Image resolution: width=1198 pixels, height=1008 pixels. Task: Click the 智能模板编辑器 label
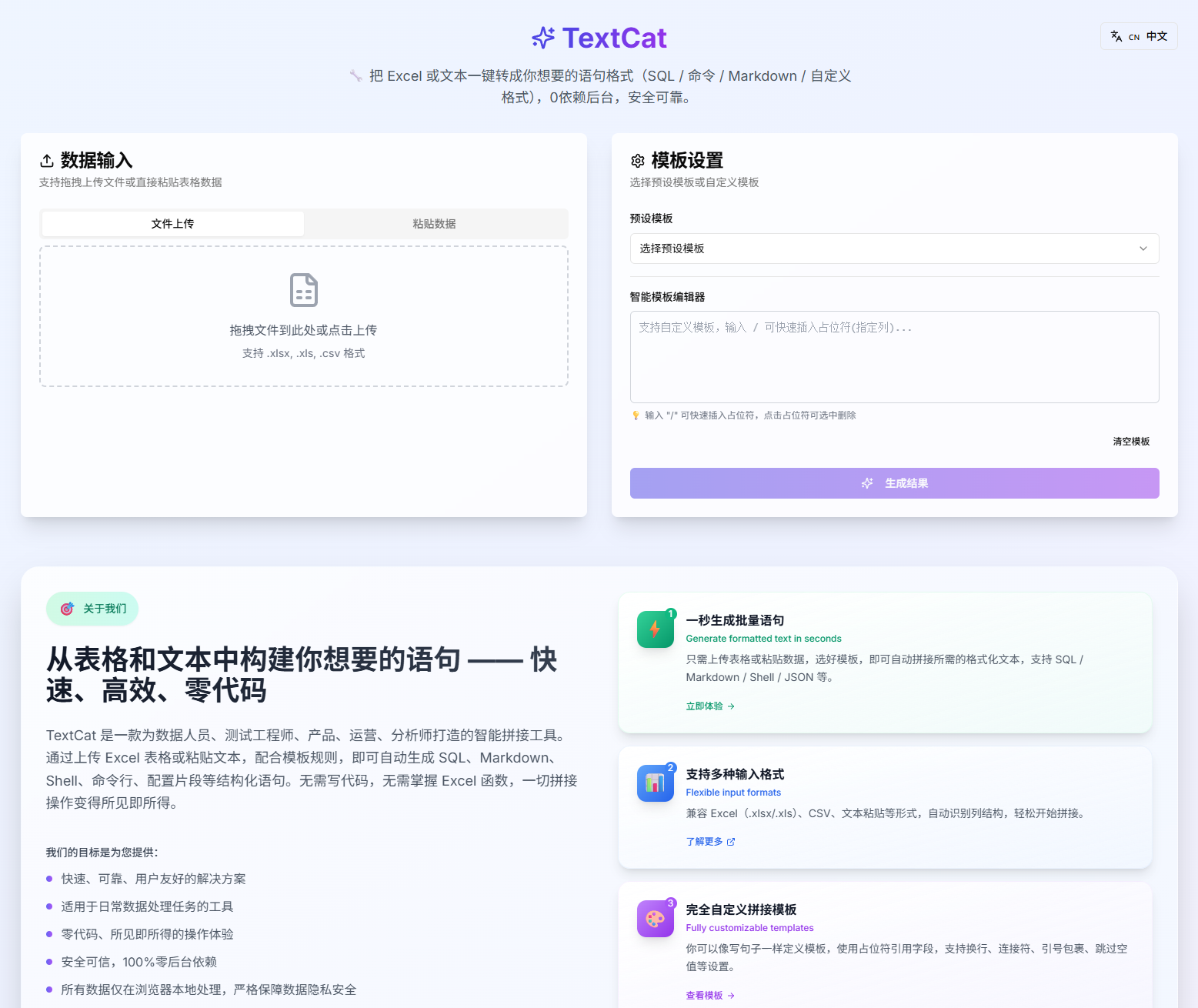click(668, 297)
